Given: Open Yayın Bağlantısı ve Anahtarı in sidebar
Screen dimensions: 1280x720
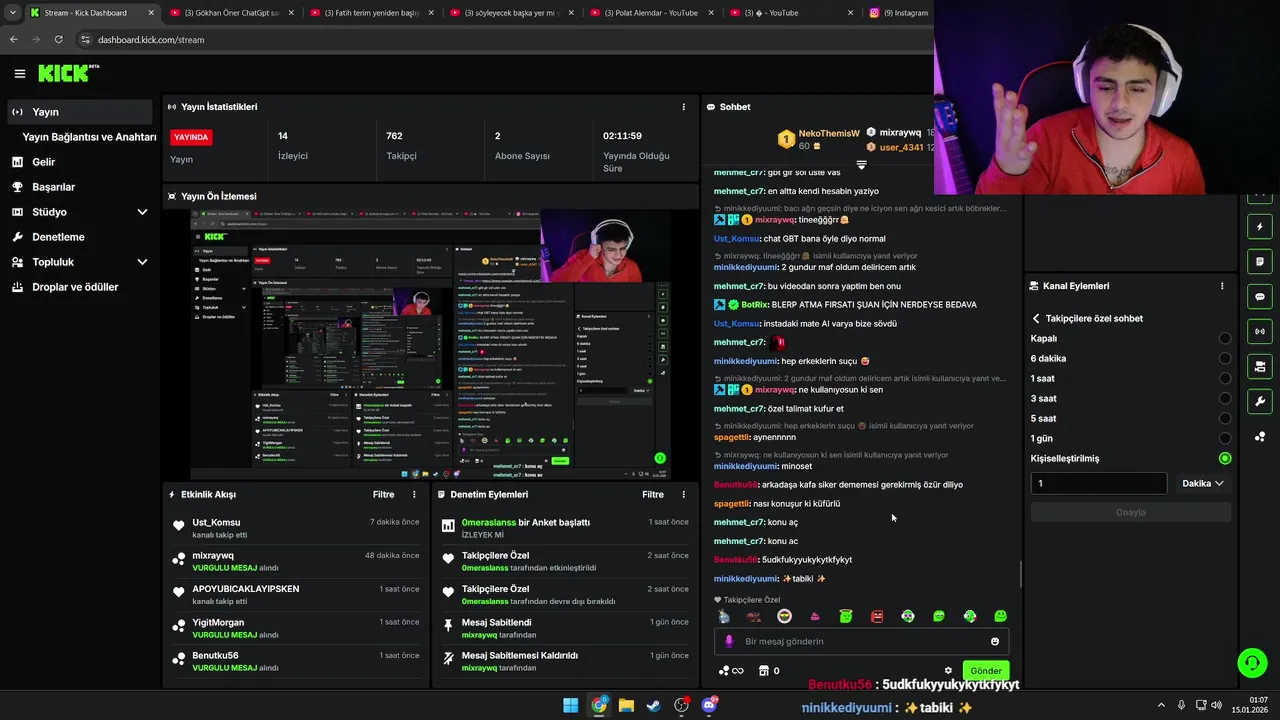Looking at the screenshot, I should (x=89, y=137).
